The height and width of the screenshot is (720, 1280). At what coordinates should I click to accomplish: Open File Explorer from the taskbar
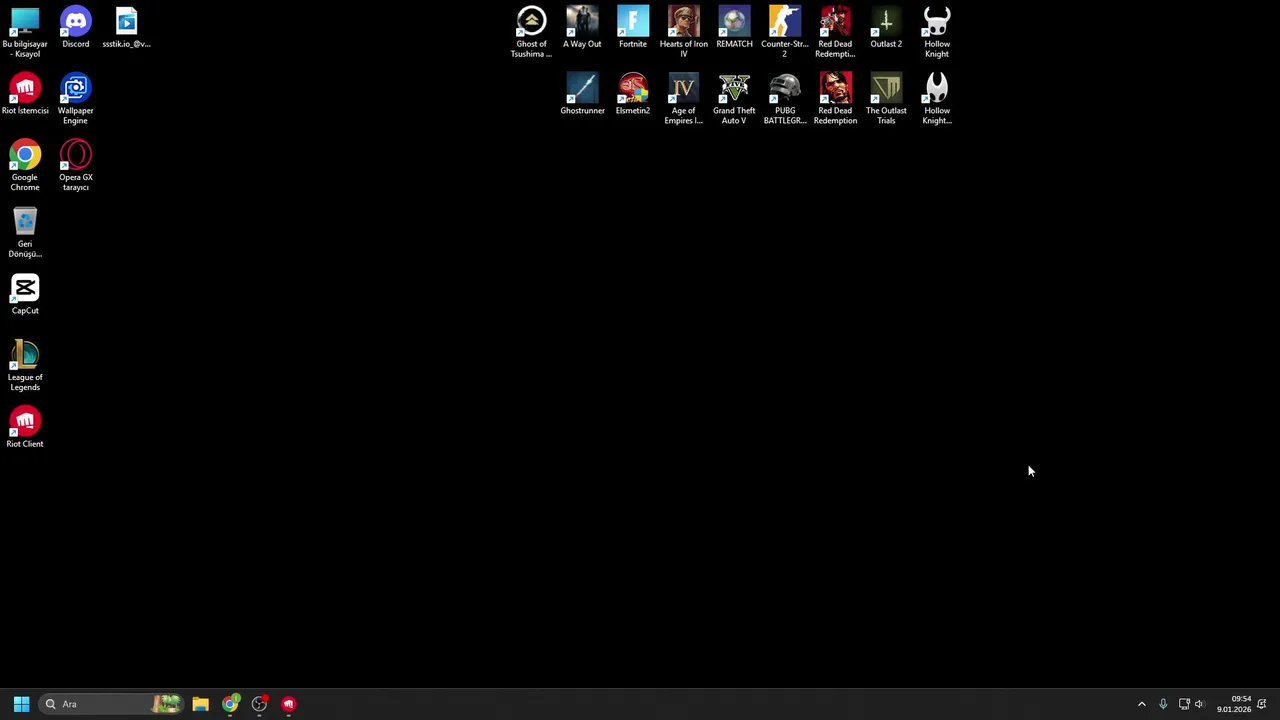200,704
